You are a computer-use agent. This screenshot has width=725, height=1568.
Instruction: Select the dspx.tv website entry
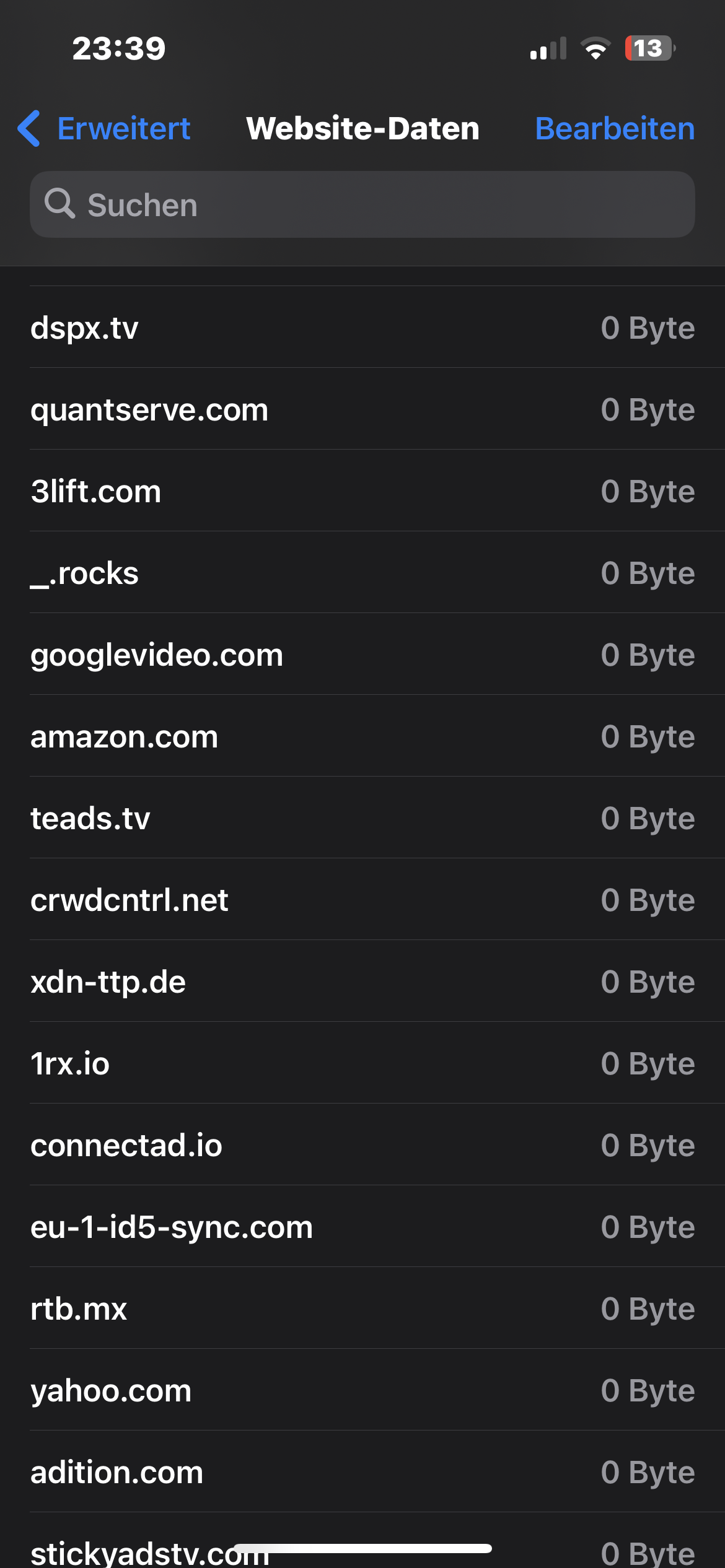coord(362,328)
